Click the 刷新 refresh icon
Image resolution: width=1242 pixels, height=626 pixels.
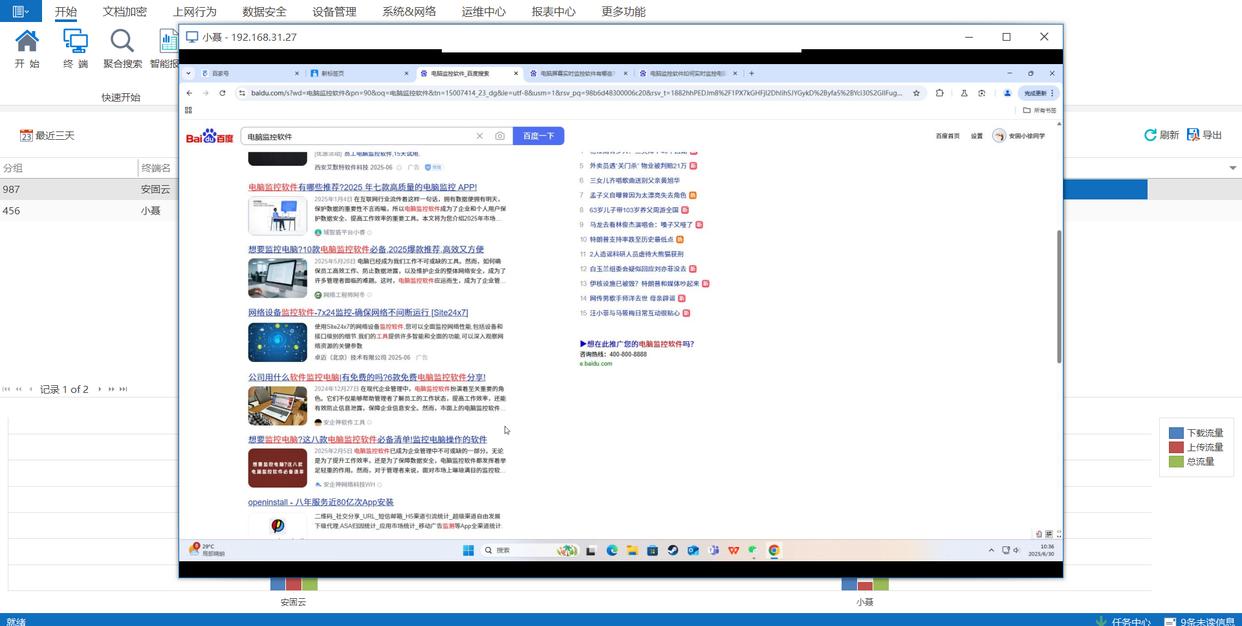click(x=1151, y=135)
